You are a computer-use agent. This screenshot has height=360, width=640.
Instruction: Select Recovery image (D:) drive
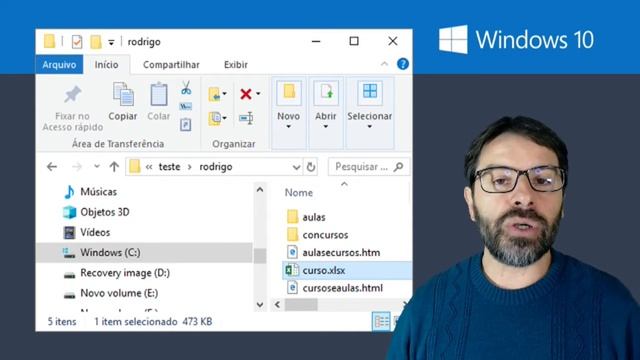pyautogui.click(x=125, y=273)
